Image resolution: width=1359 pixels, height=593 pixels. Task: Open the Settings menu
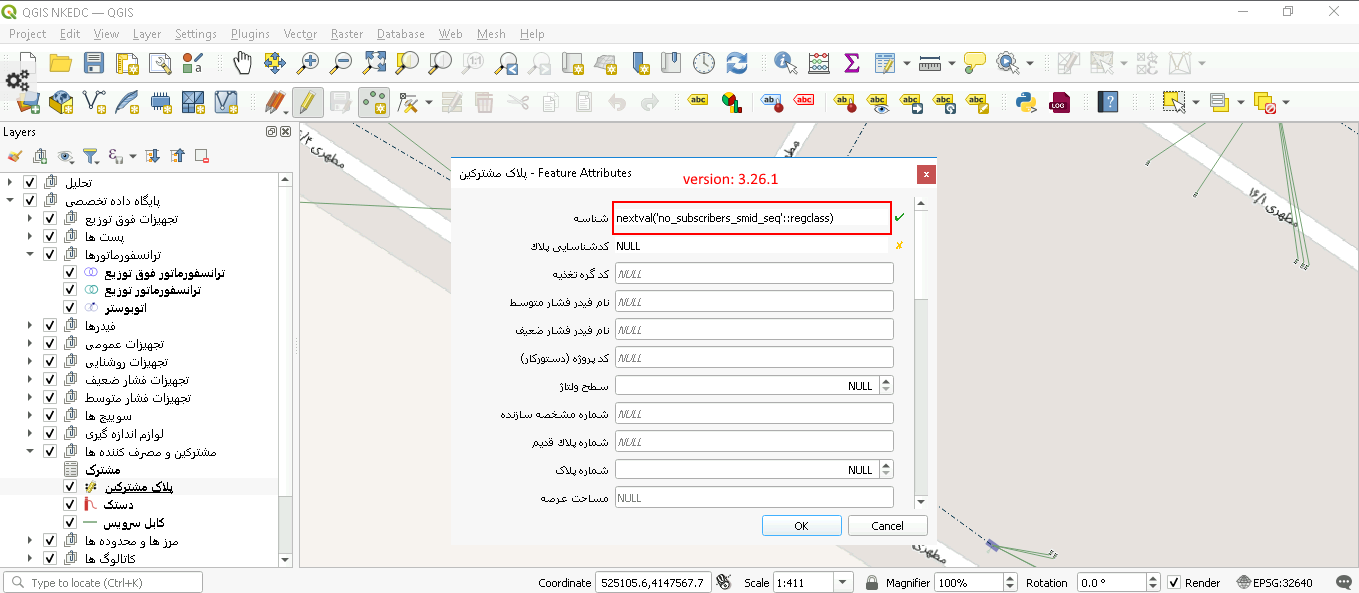[x=196, y=33]
